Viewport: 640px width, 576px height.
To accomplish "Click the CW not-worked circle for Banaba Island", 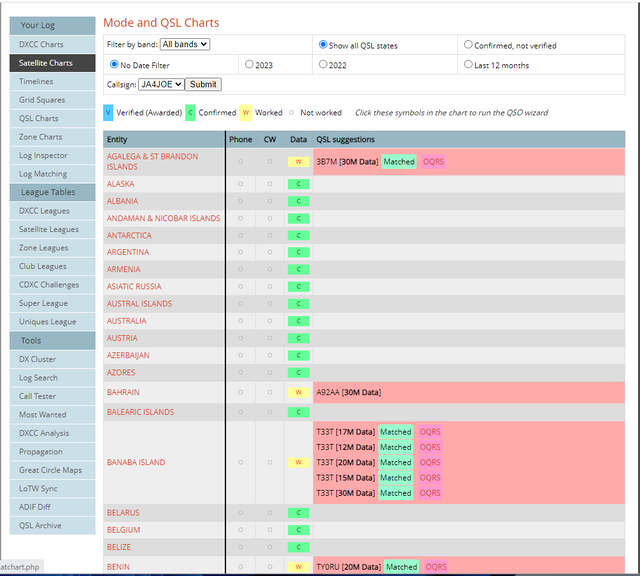I will [270, 463].
